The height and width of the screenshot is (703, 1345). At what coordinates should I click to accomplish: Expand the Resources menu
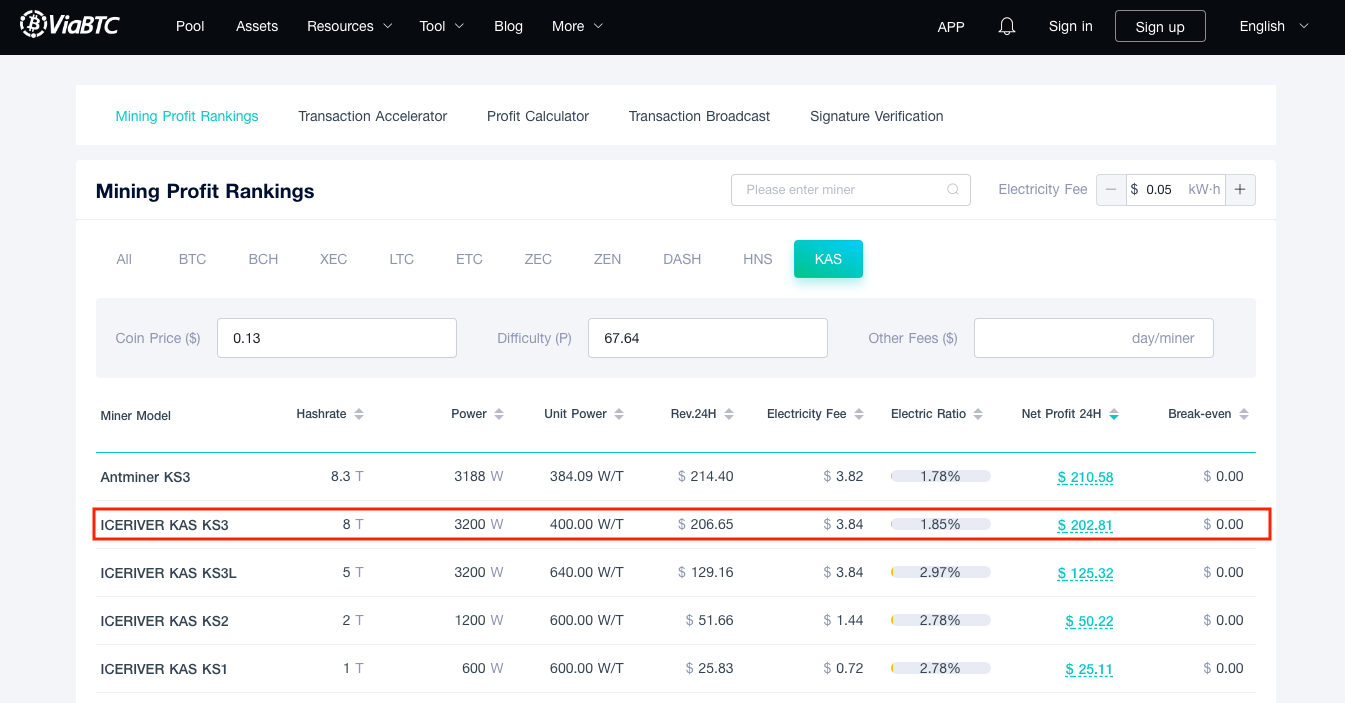tap(350, 26)
